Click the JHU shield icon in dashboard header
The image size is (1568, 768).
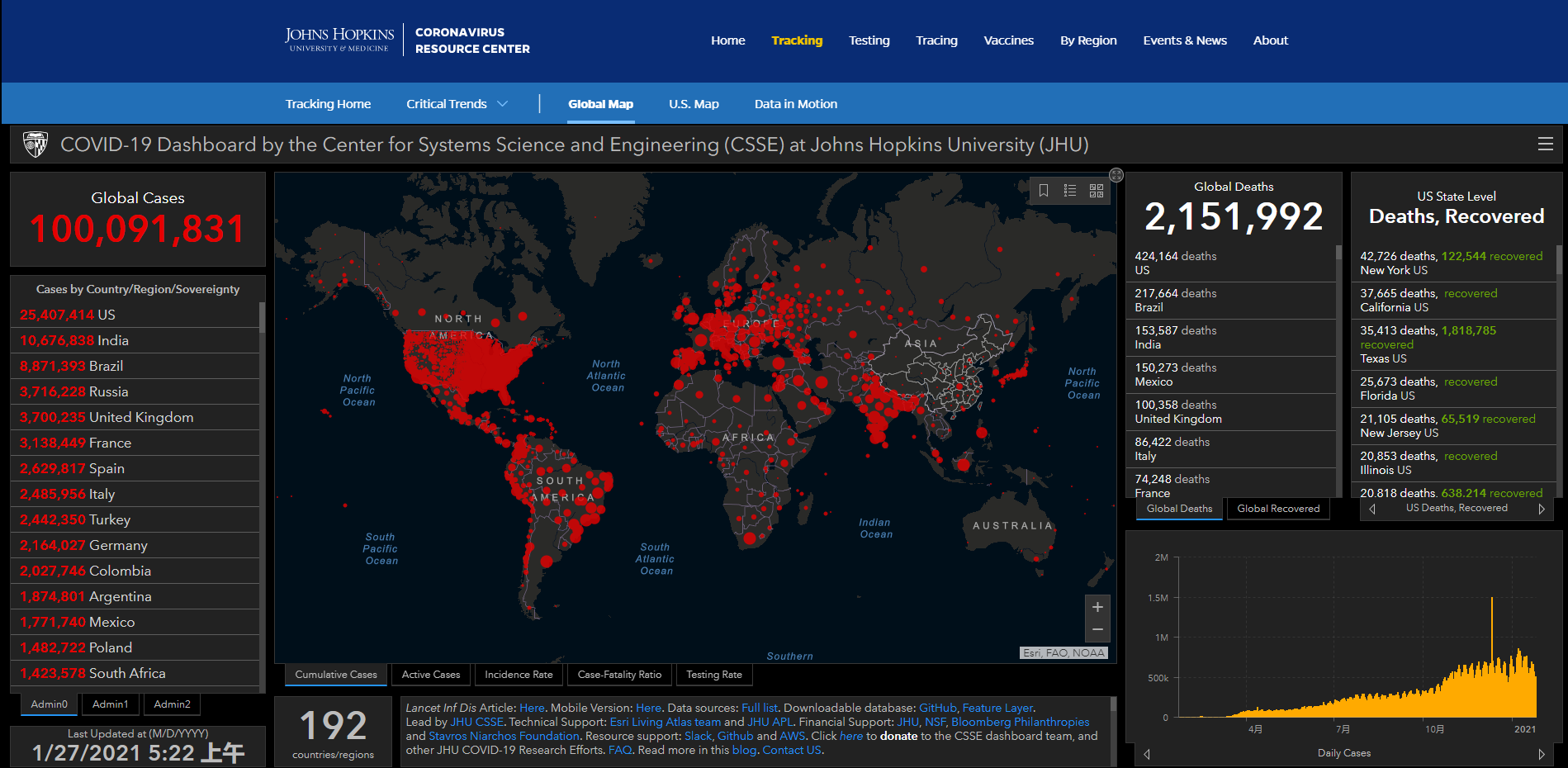coord(35,145)
